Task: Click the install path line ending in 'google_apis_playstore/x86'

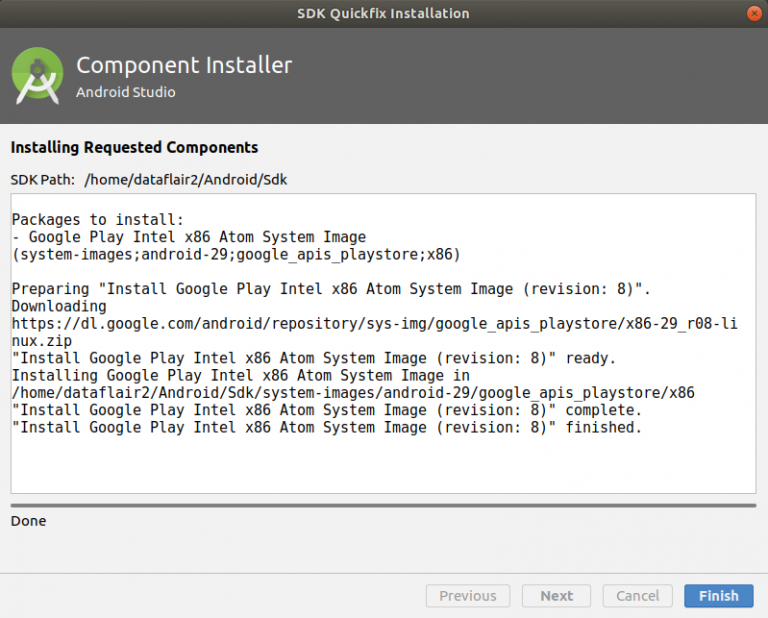Action: [x=353, y=393]
